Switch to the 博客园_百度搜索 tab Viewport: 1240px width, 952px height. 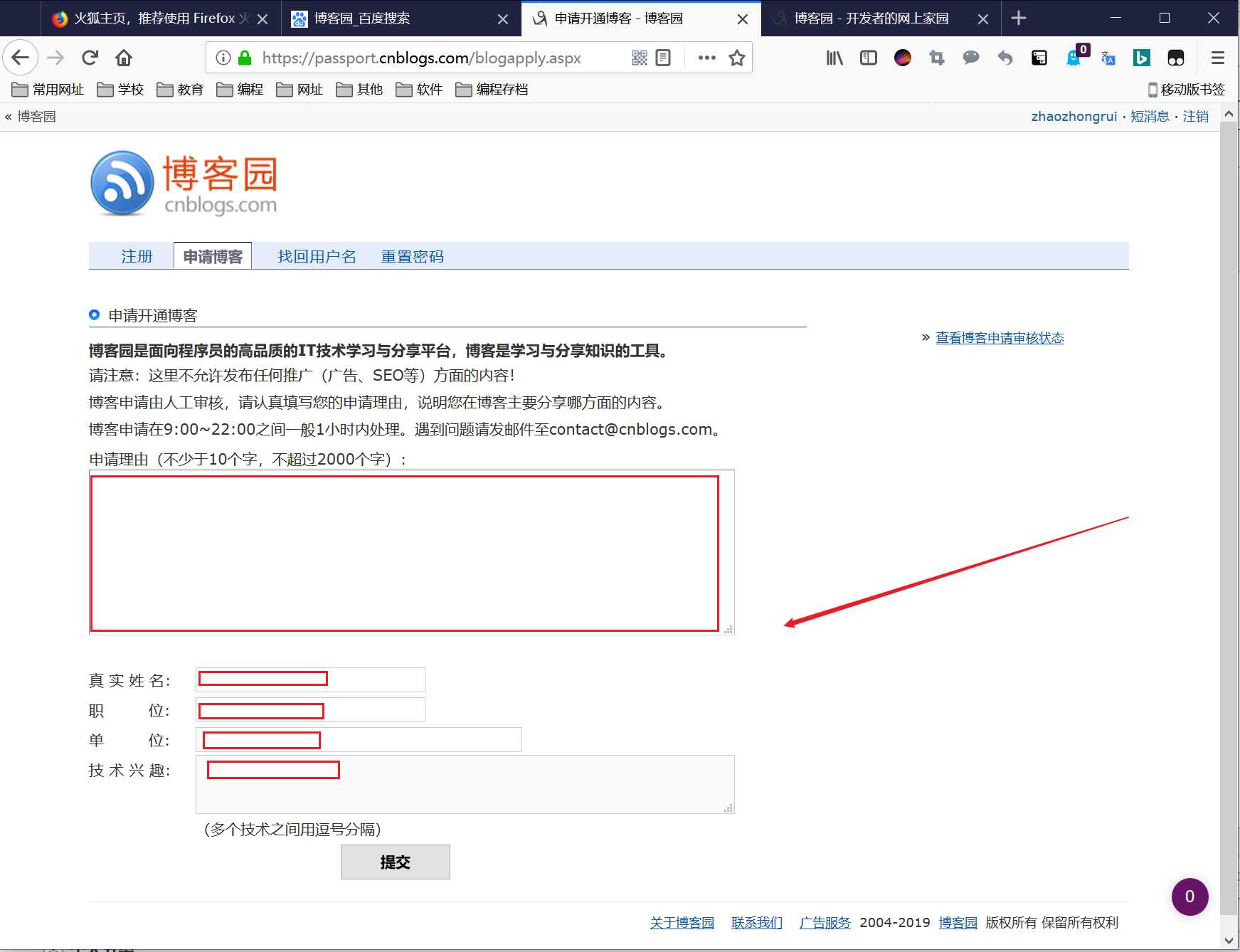(401, 18)
